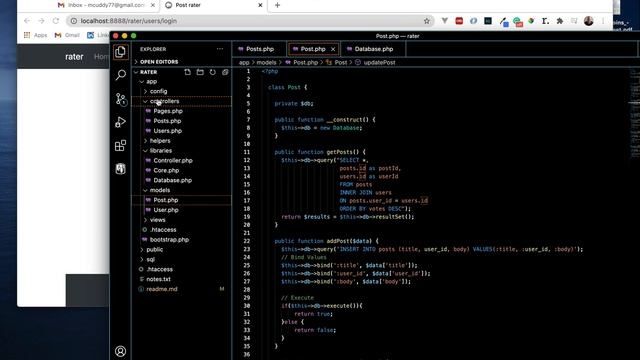
Task: Click New Folder icon in RATER header
Action: point(200,72)
